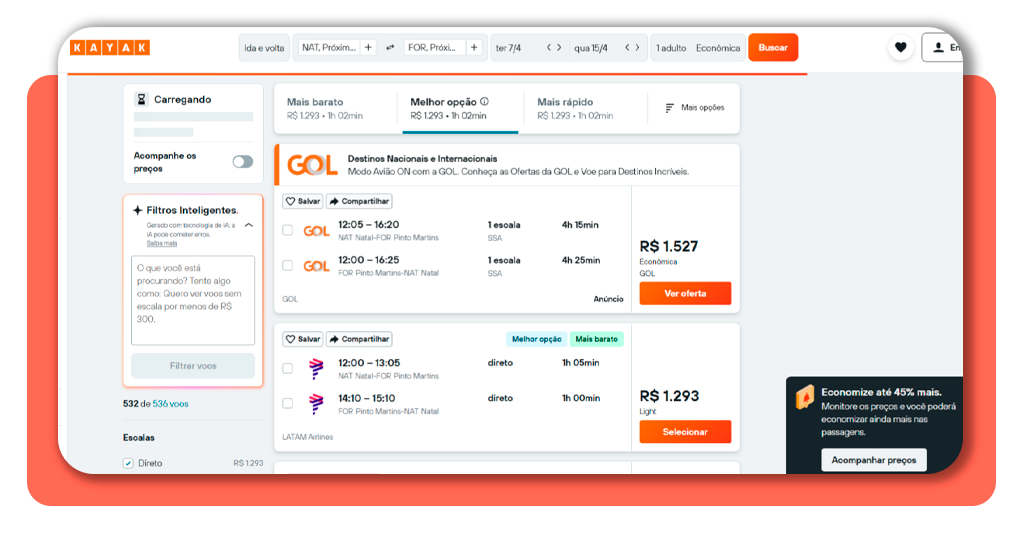The width and height of the screenshot is (1024, 536).
Task: Open the Ida e volta trip type dropdown
Action: click(264, 48)
